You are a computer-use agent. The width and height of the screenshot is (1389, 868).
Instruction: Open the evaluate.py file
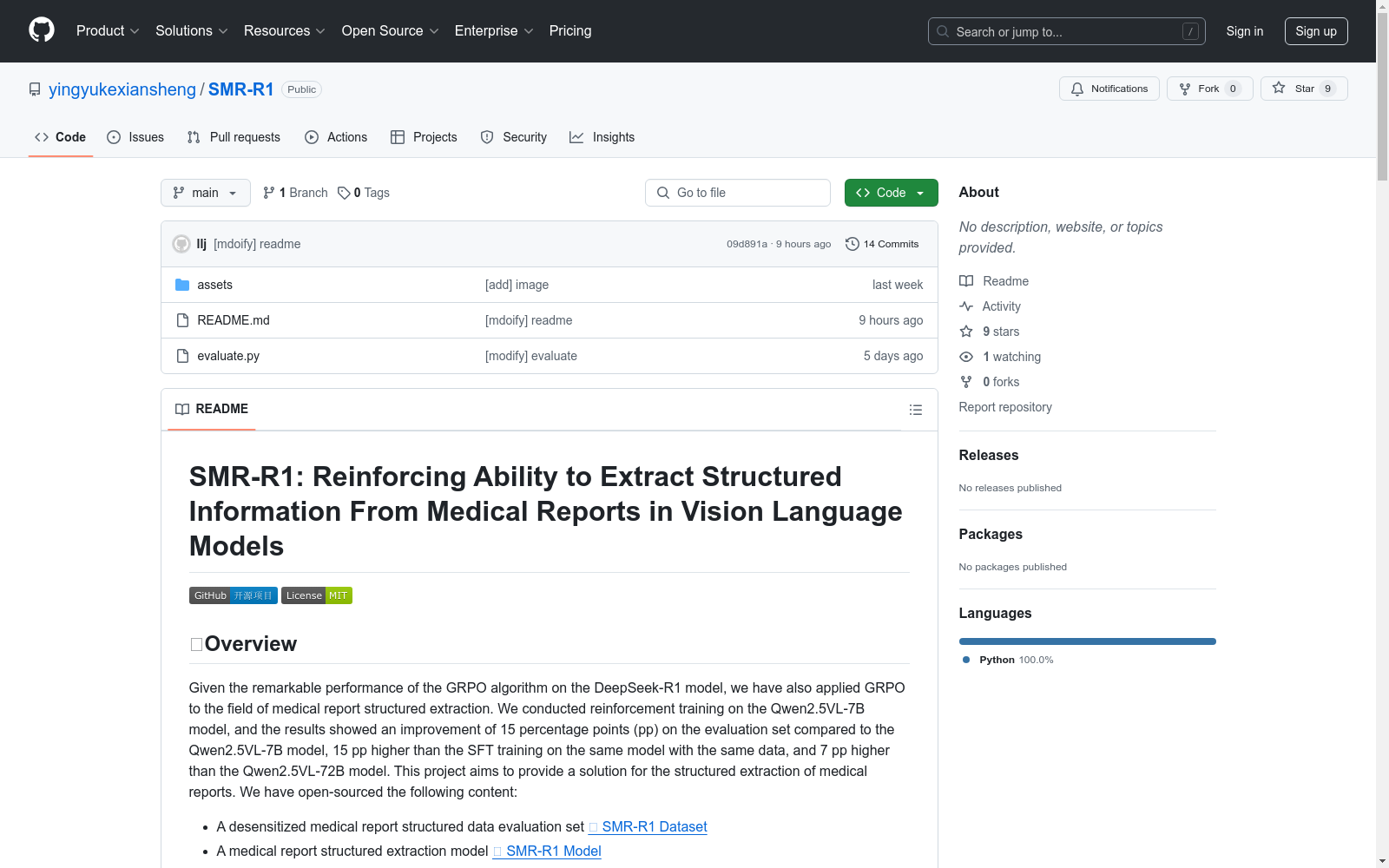click(x=228, y=356)
